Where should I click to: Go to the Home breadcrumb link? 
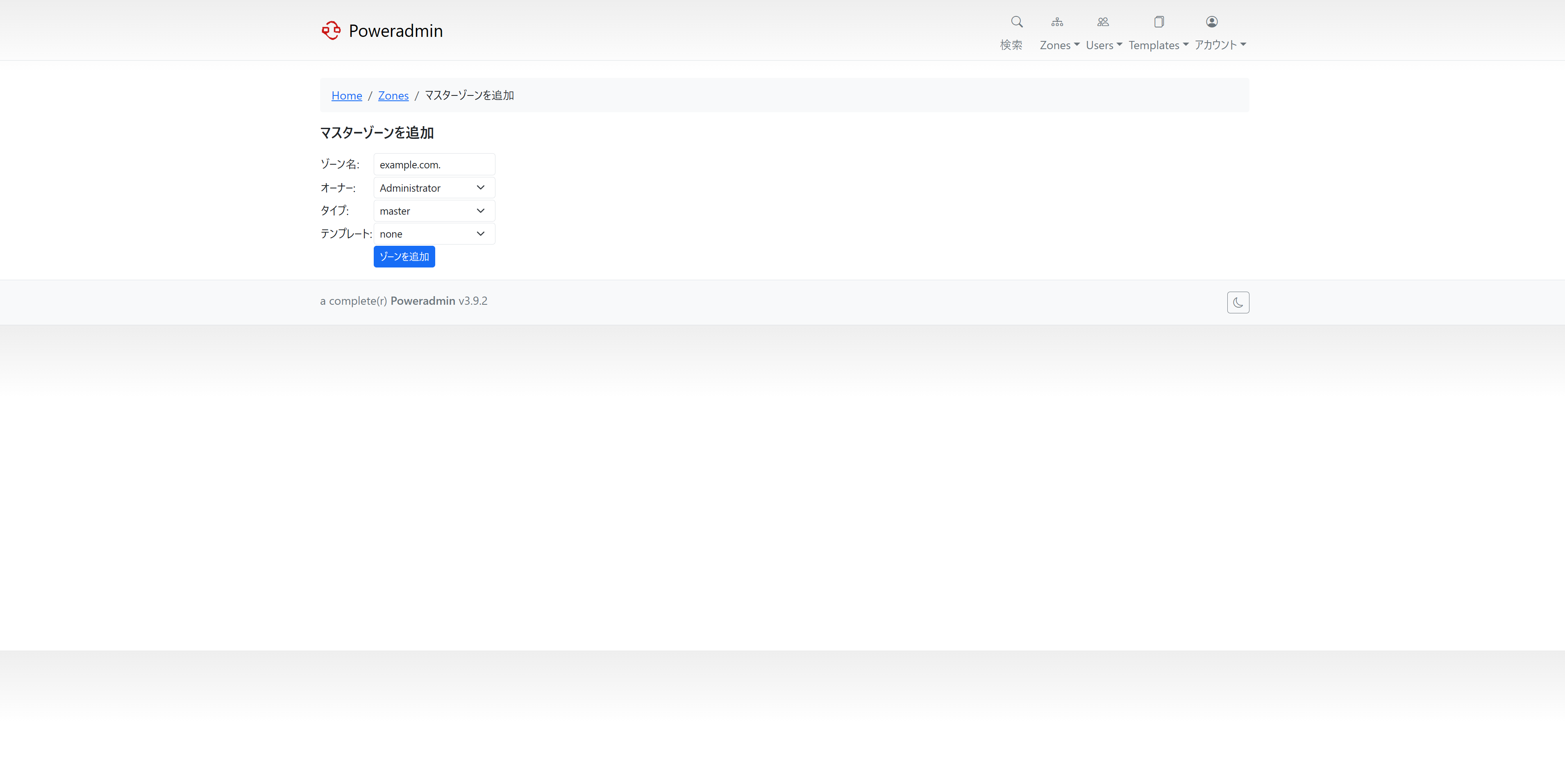point(346,95)
